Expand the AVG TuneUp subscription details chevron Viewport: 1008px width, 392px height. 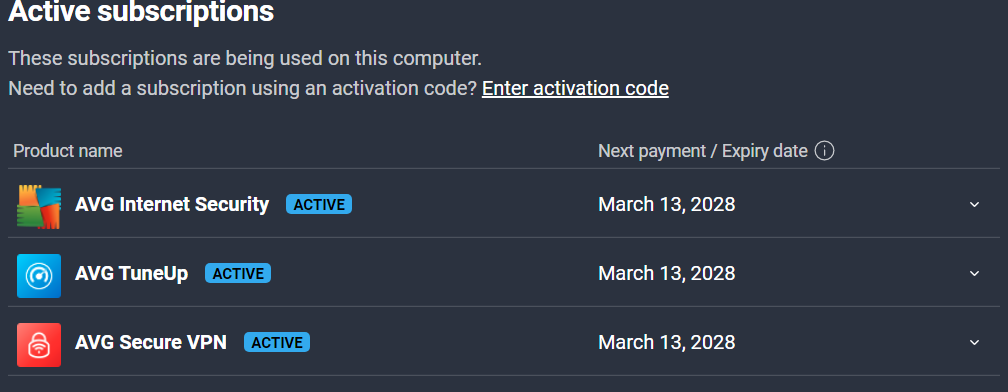(975, 273)
